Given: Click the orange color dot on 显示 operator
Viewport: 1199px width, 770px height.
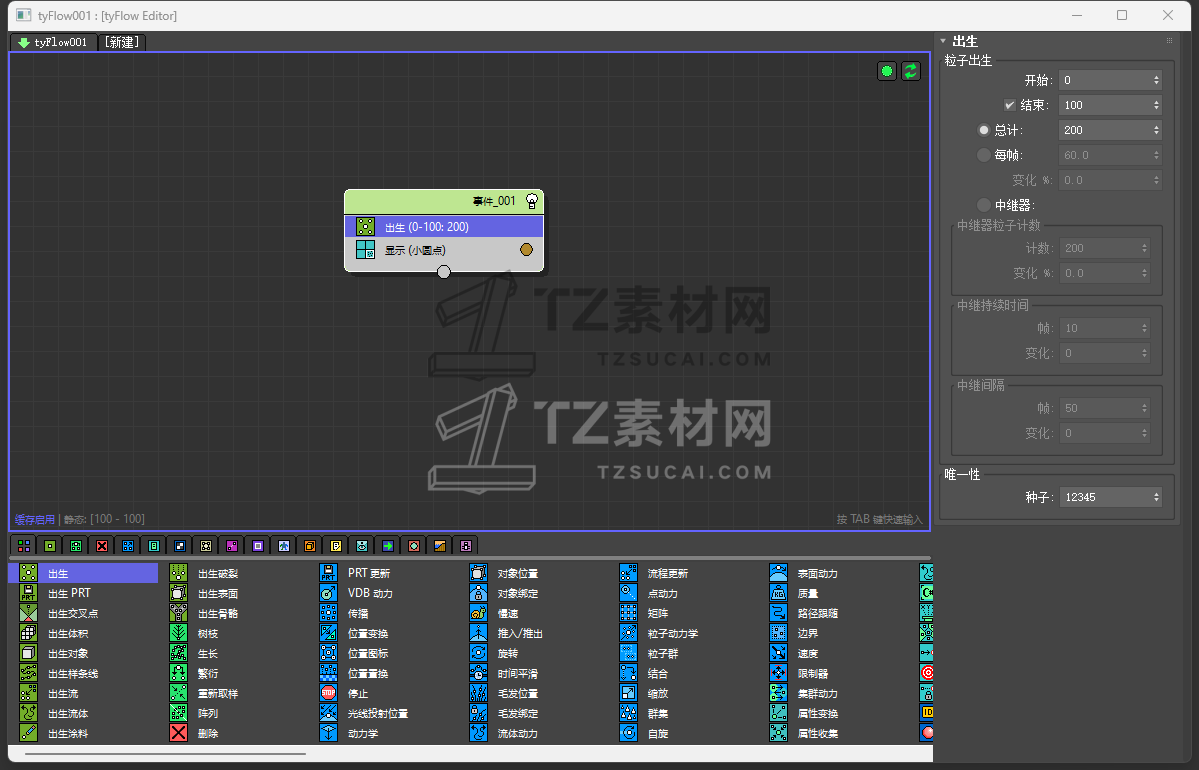Looking at the screenshot, I should (526, 250).
